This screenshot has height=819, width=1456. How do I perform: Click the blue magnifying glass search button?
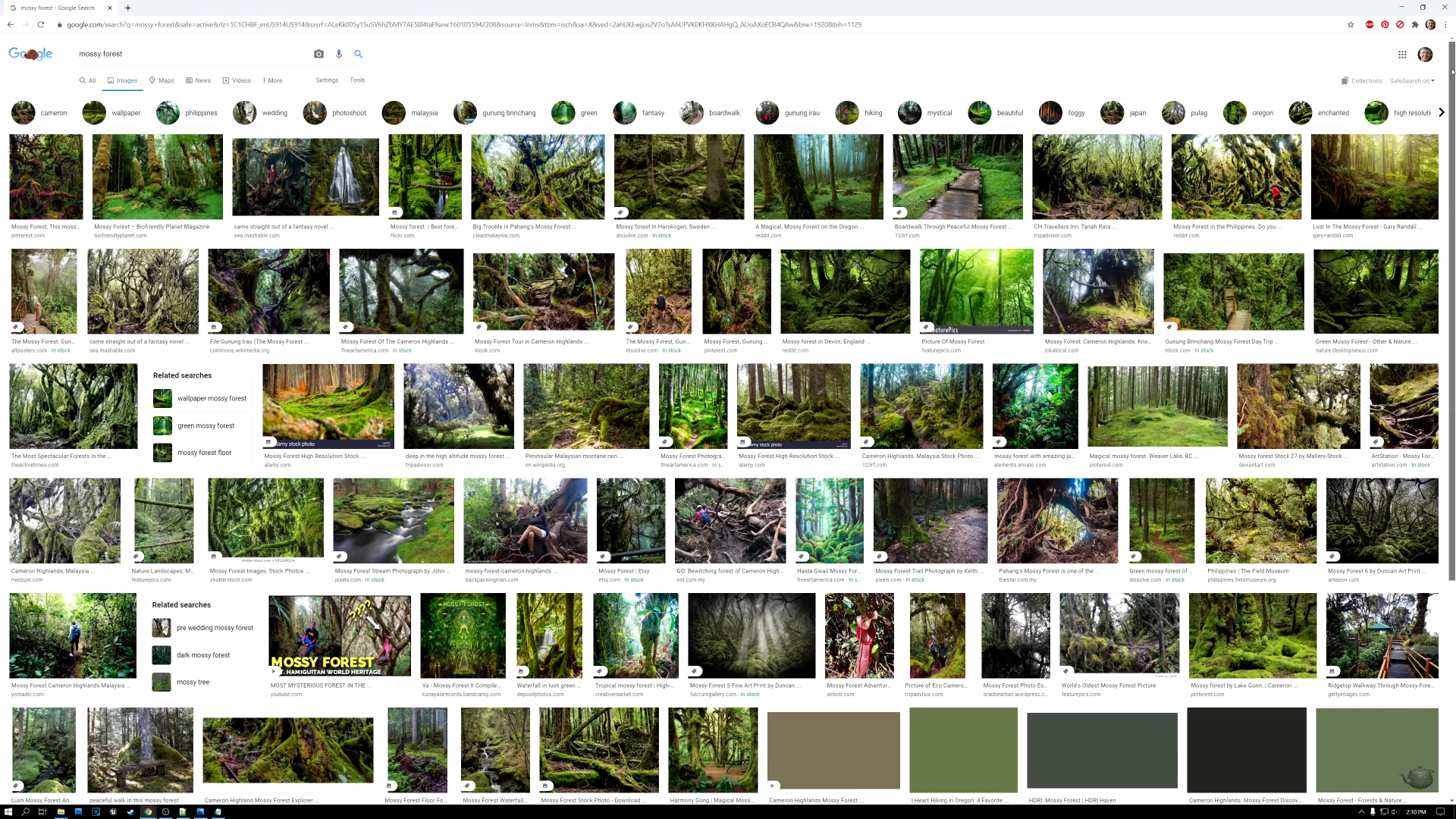coord(359,54)
